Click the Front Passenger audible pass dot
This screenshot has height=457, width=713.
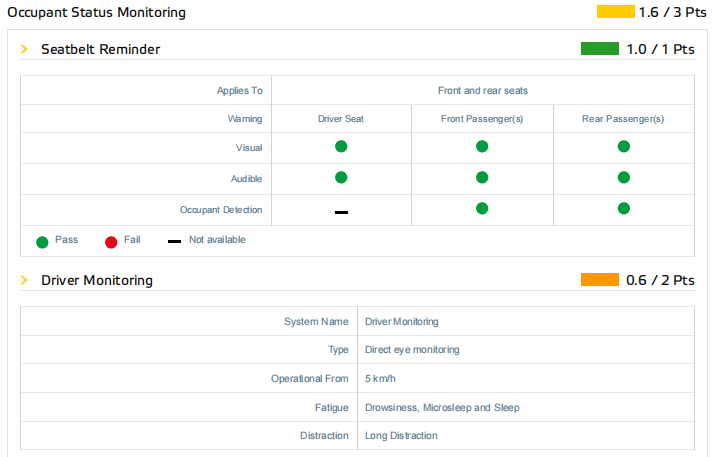pos(482,177)
